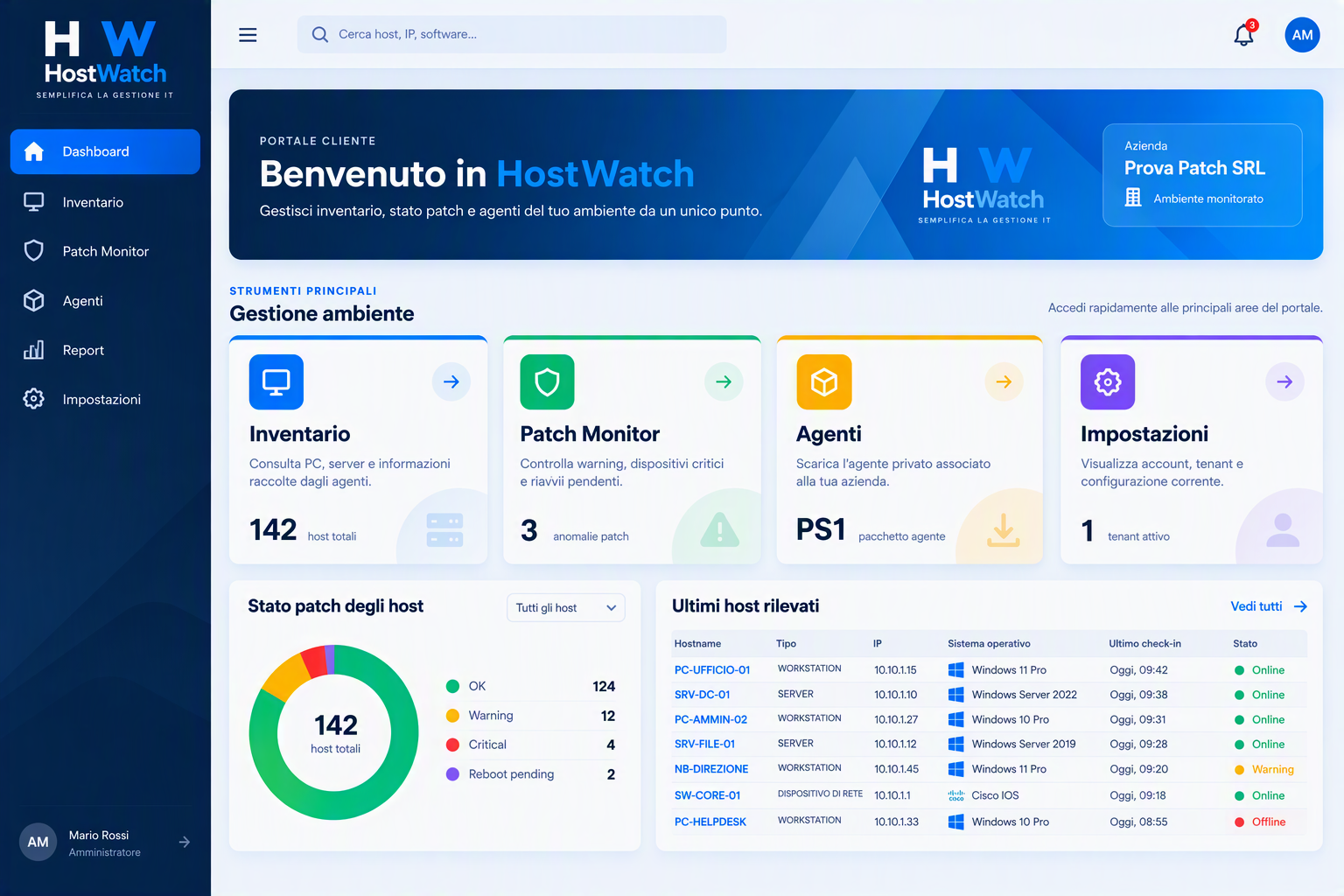Image resolution: width=1344 pixels, height=896 pixels.
Task: Open host PC-AMMIN-02 link
Action: (x=710, y=719)
